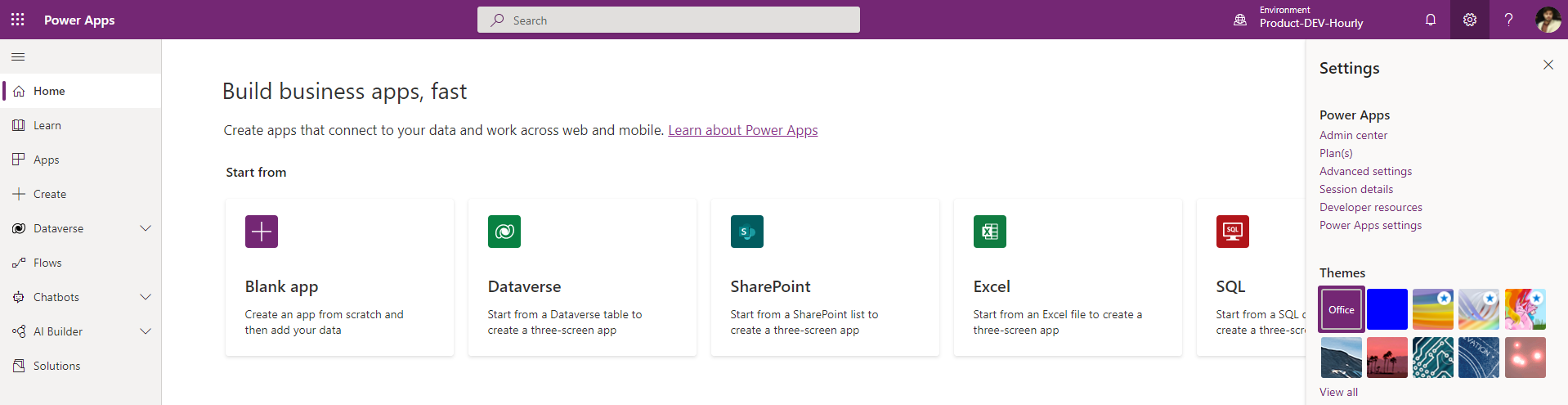1568x405 pixels.
Task: Select the solid blue theme swatch
Action: 1387,309
